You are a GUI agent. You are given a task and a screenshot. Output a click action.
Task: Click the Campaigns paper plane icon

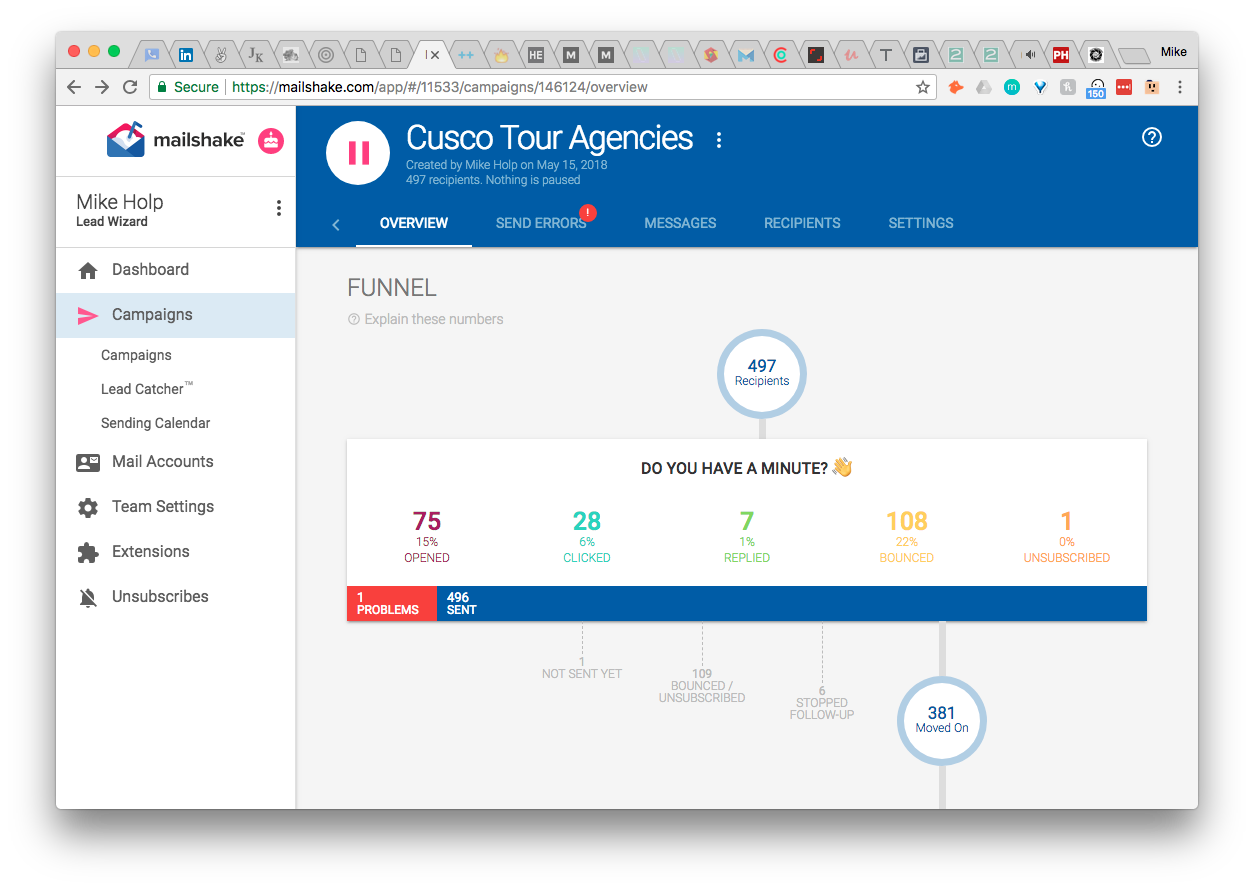point(88,316)
